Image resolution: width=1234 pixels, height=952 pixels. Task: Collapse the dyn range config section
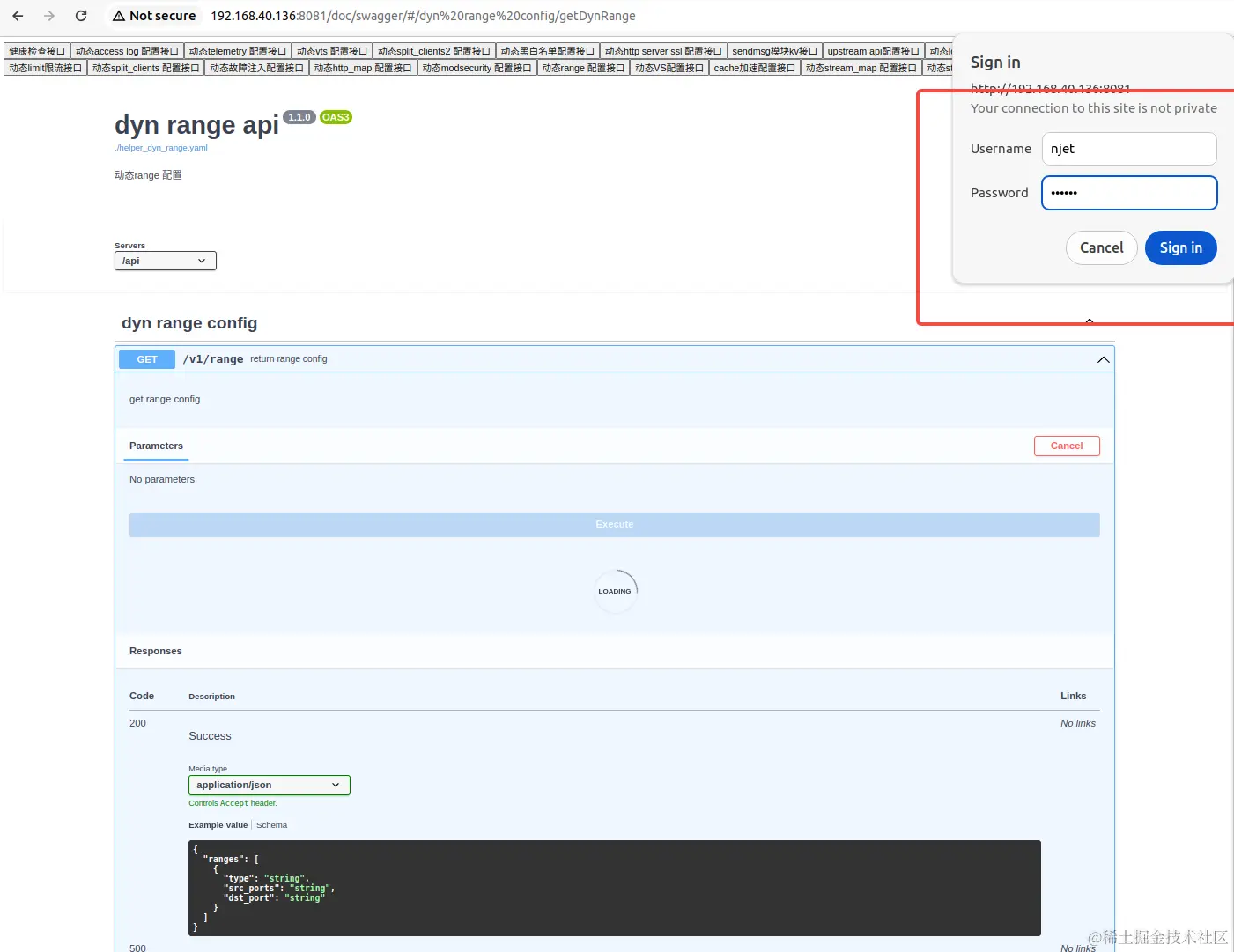pos(1090,322)
